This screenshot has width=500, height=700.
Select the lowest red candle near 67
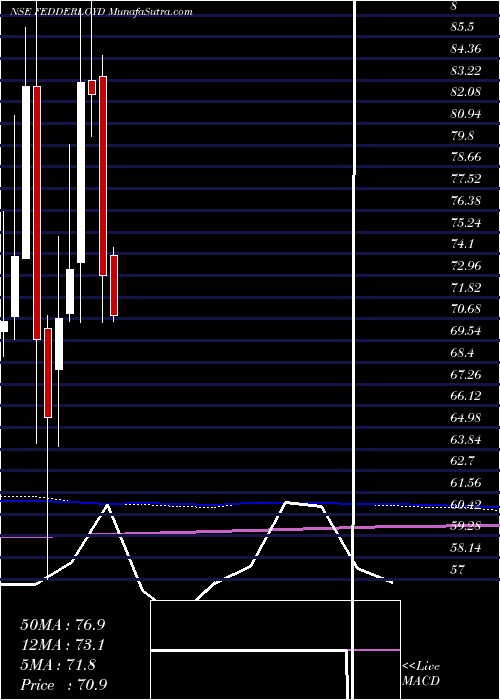click(x=48, y=373)
